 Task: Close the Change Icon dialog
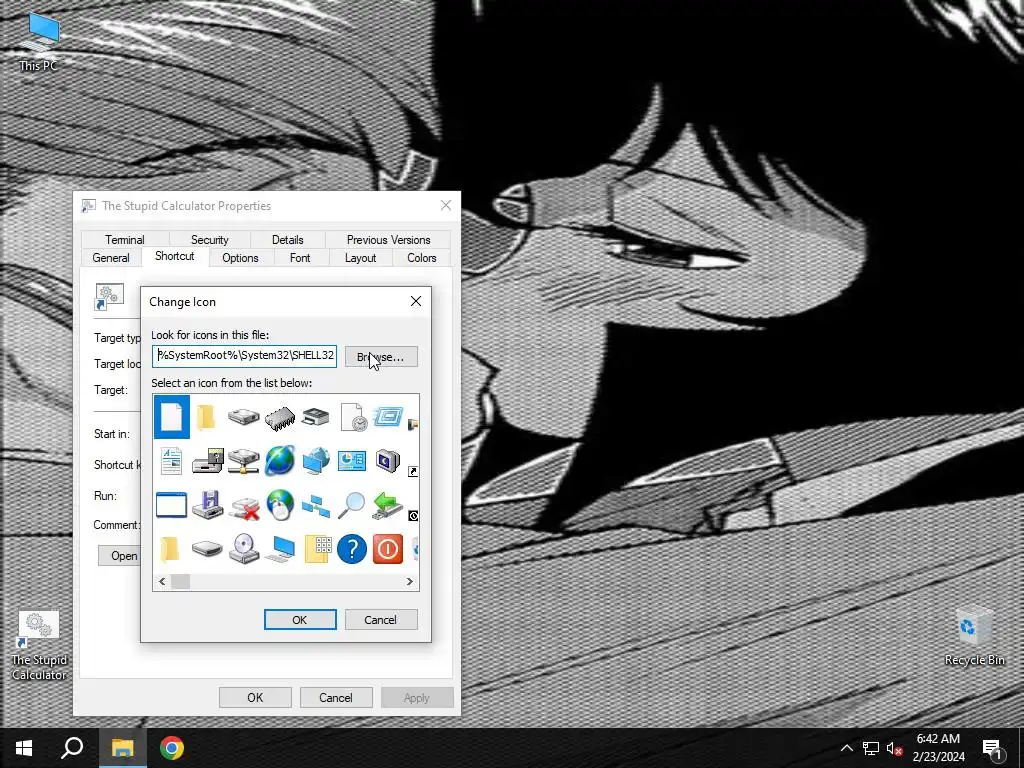416,301
